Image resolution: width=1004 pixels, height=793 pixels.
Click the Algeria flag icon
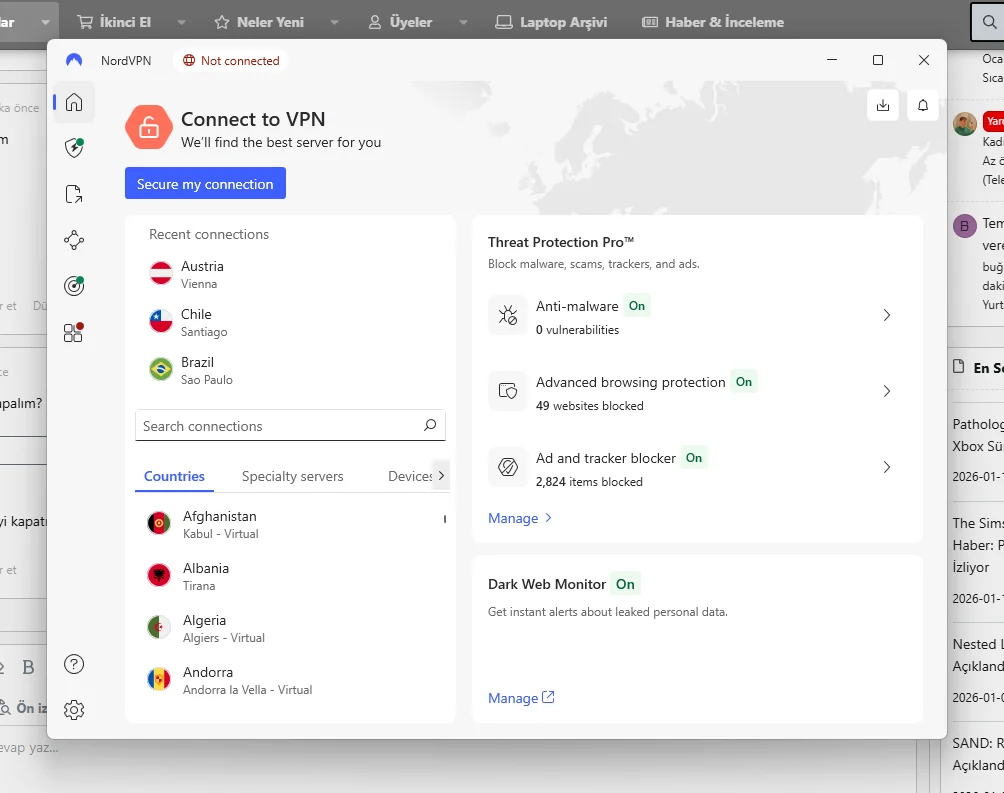pos(159,627)
